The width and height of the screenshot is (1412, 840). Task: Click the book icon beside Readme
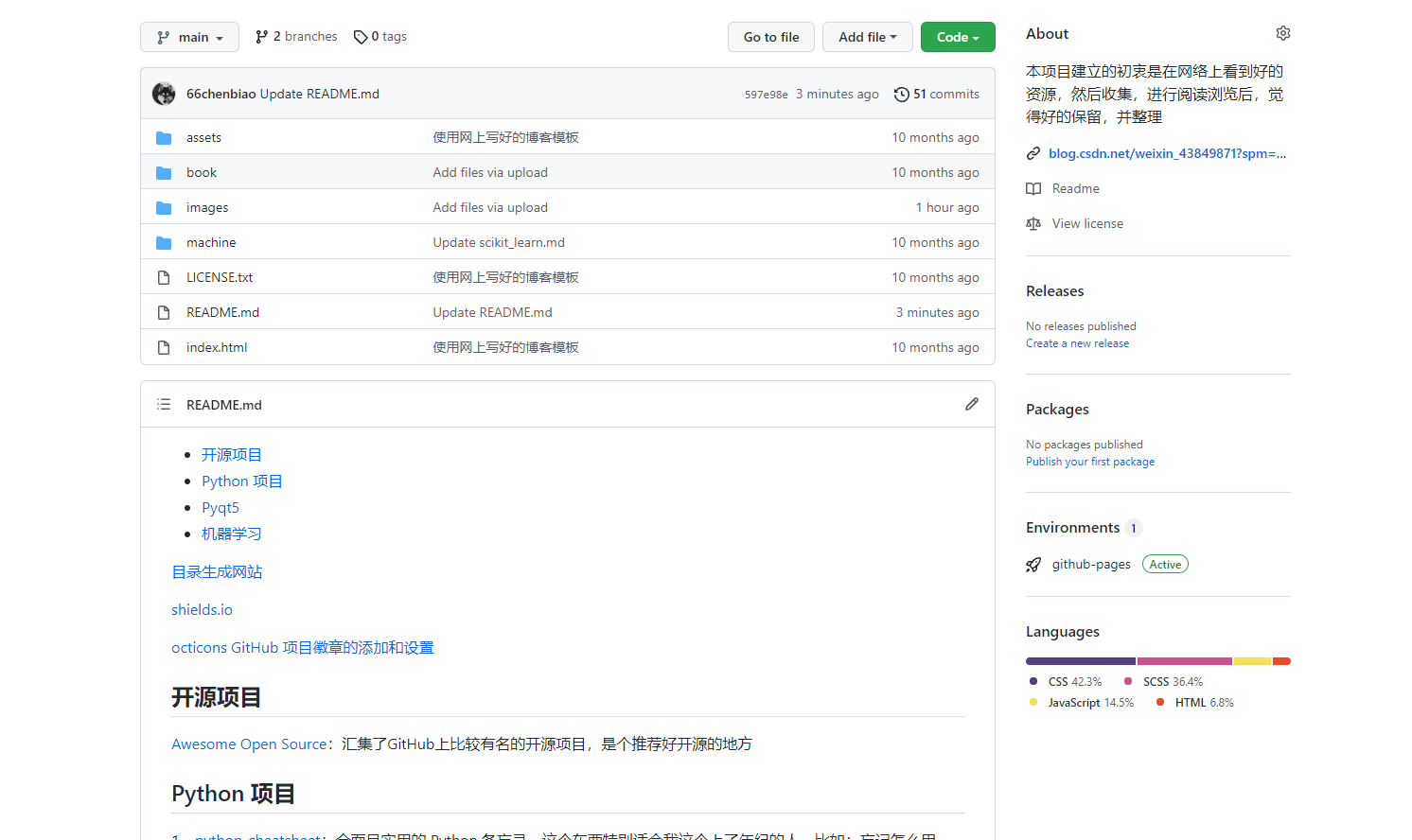(1033, 188)
